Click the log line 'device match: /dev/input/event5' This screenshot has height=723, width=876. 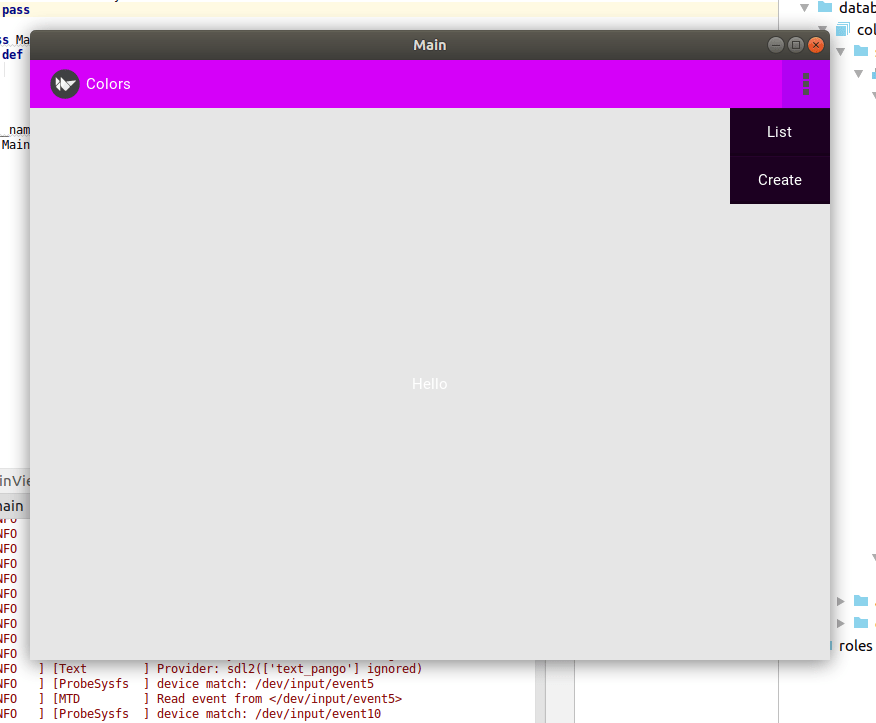click(265, 683)
